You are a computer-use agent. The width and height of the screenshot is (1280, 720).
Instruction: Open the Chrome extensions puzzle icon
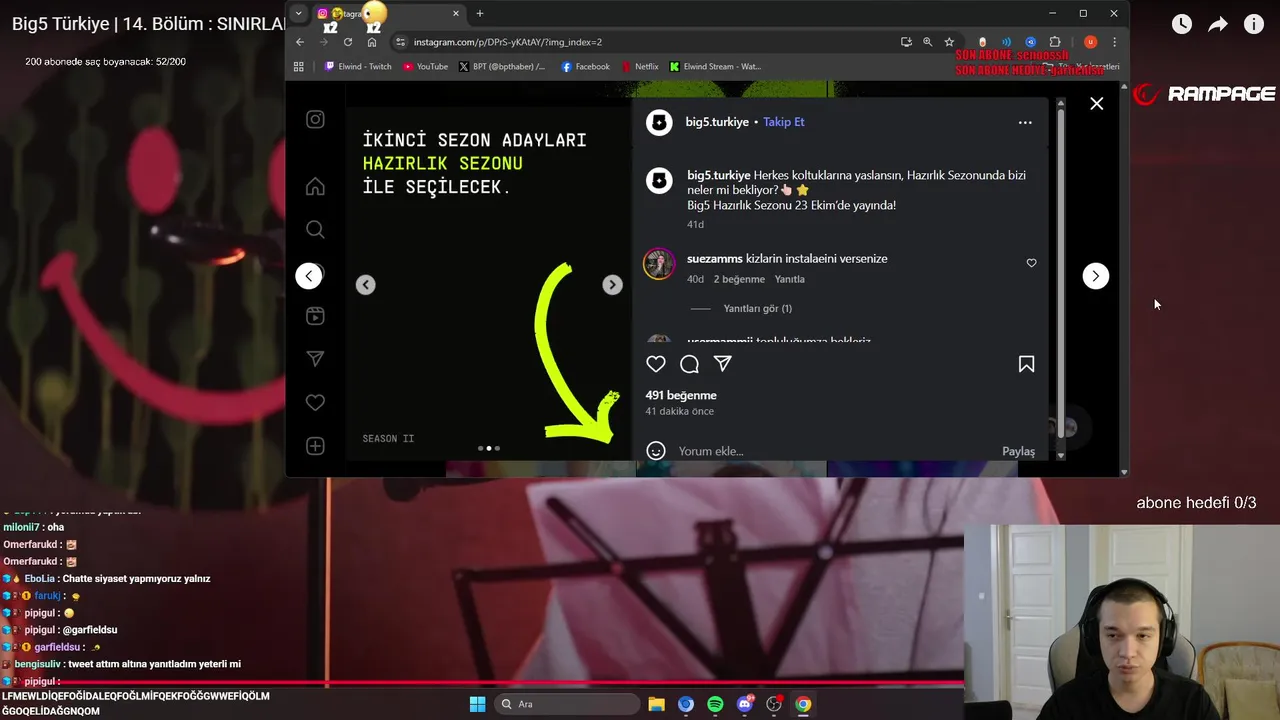pos(1055,42)
